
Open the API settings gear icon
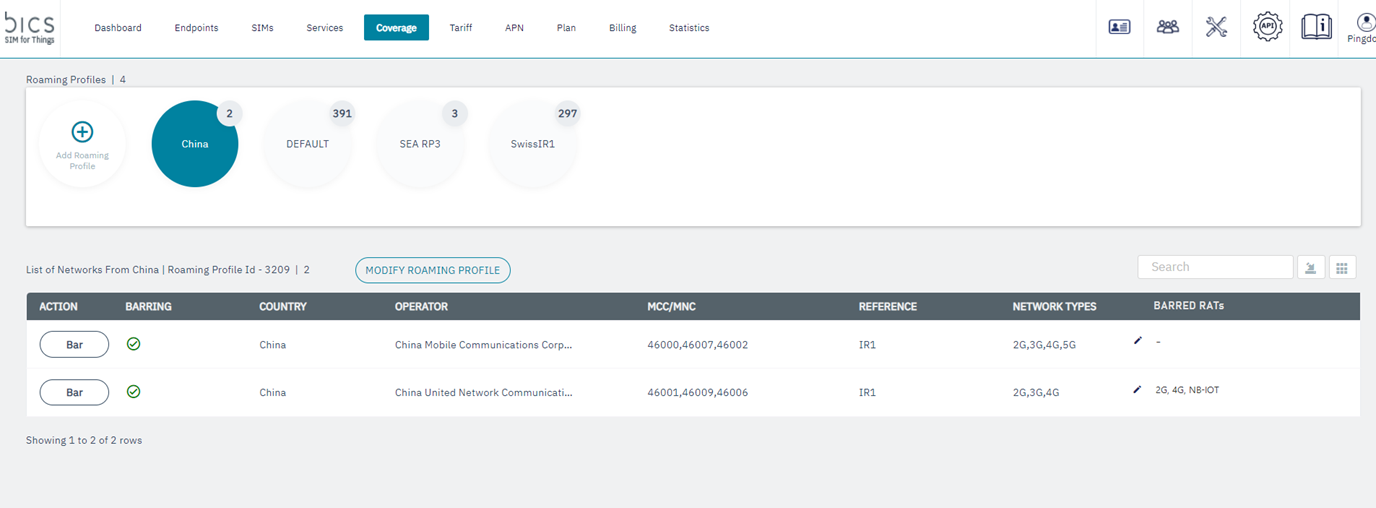tap(1267, 27)
